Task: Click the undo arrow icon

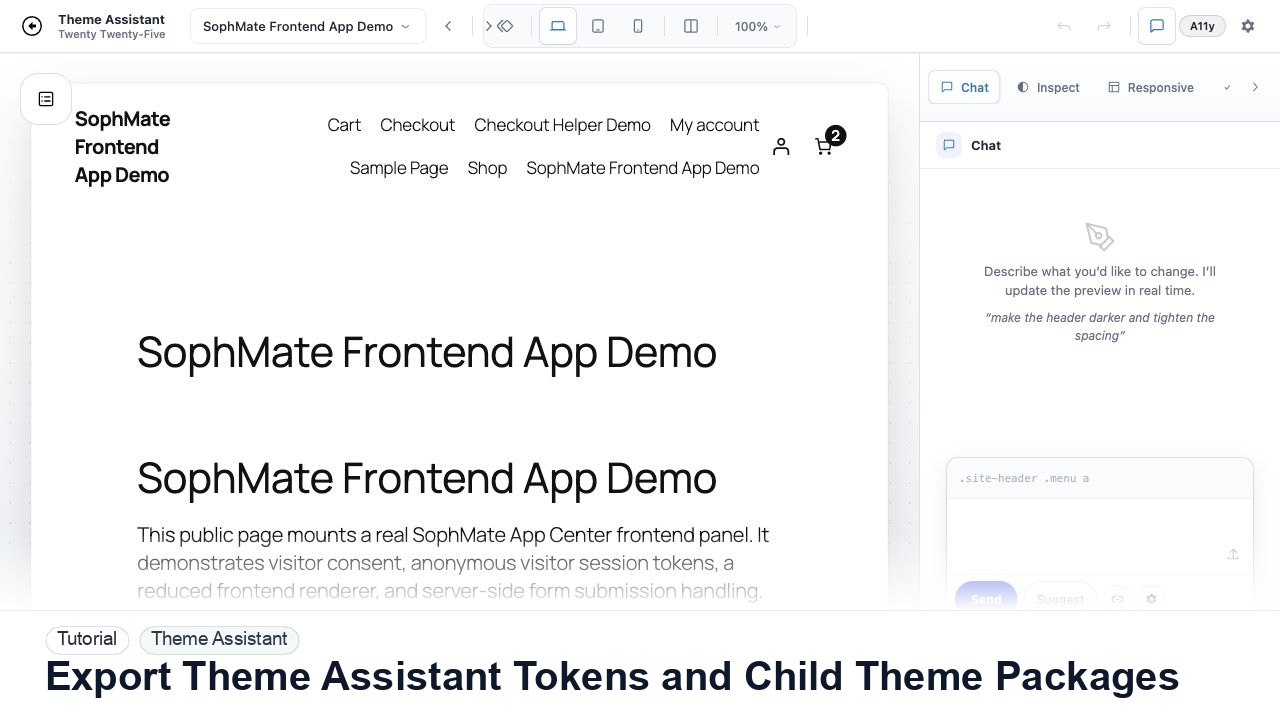Action: (1064, 26)
